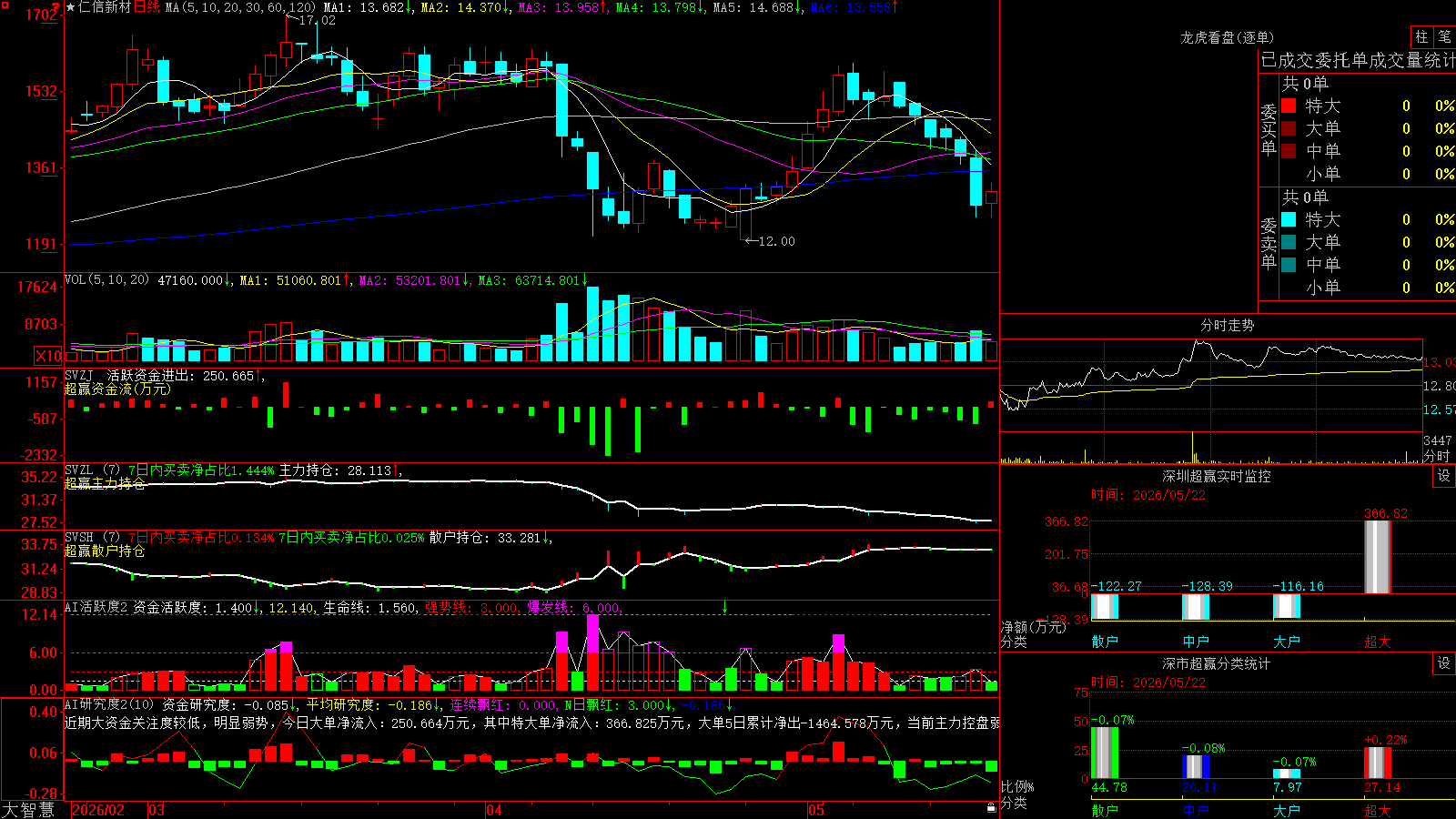
Task: Click the 超大 366.82 bar in 深圳超赢实时监控
Action: [x=1378, y=557]
